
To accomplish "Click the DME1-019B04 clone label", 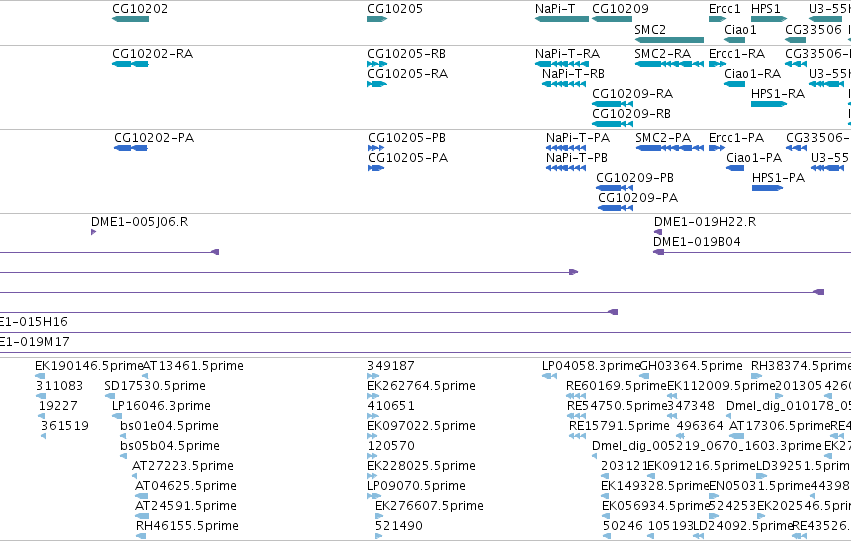I will 697,241.
